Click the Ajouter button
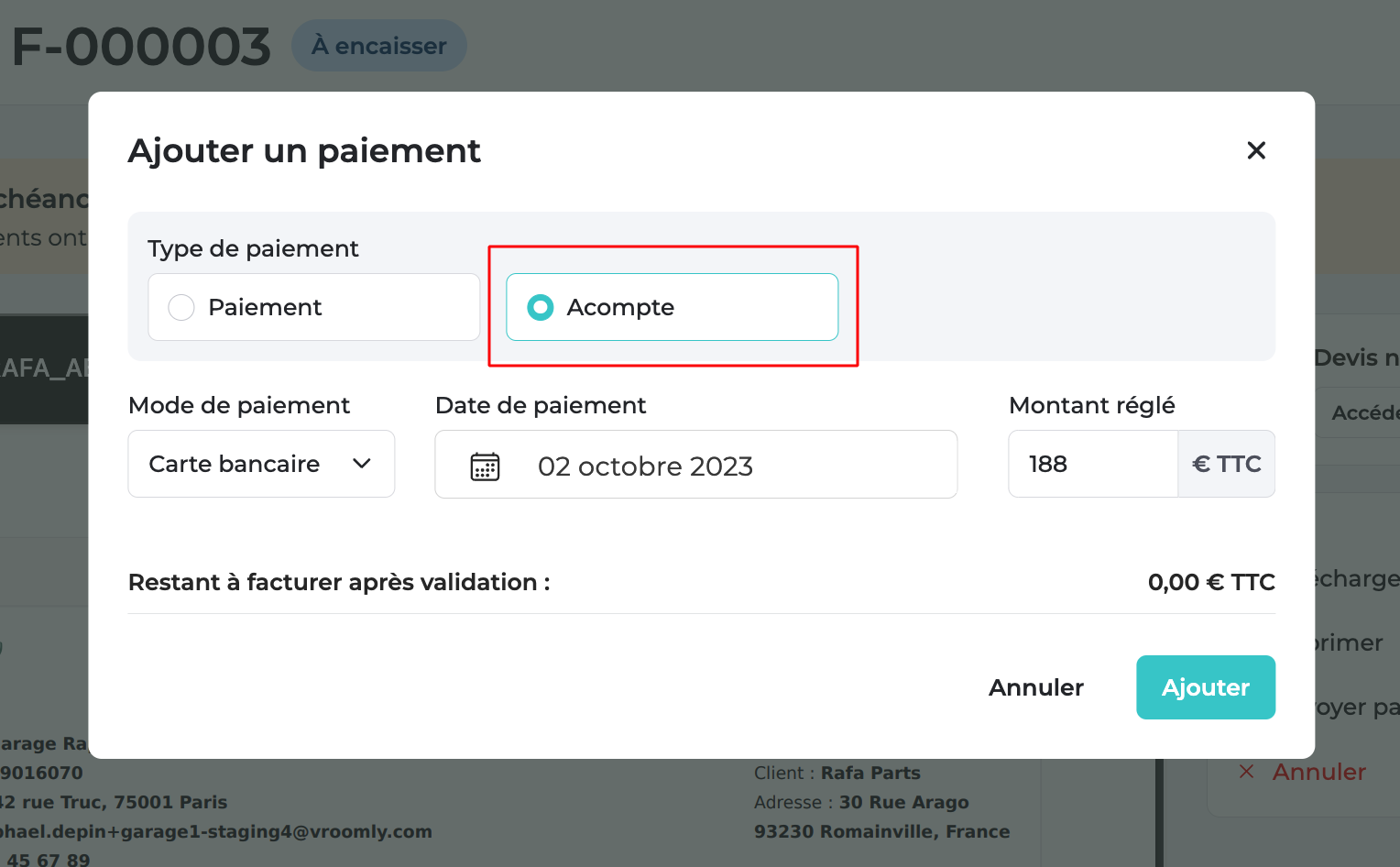Screen dimensions: 1400x867 (x=1206, y=687)
